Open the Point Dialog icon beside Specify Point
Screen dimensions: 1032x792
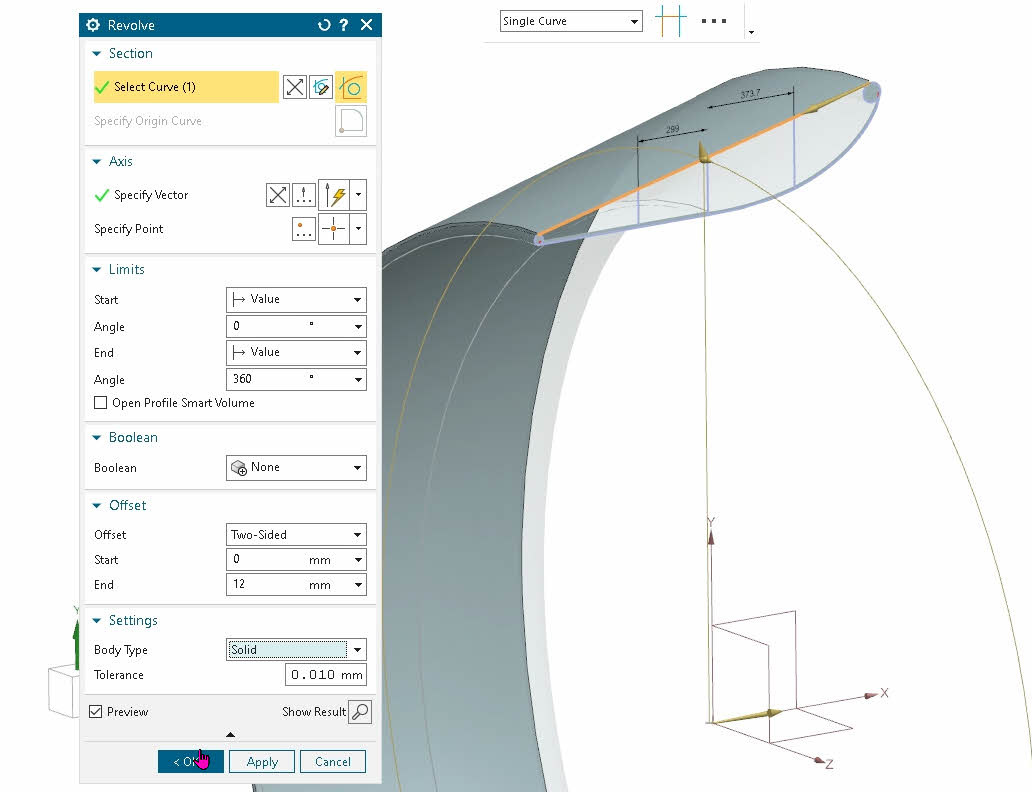[x=304, y=229]
